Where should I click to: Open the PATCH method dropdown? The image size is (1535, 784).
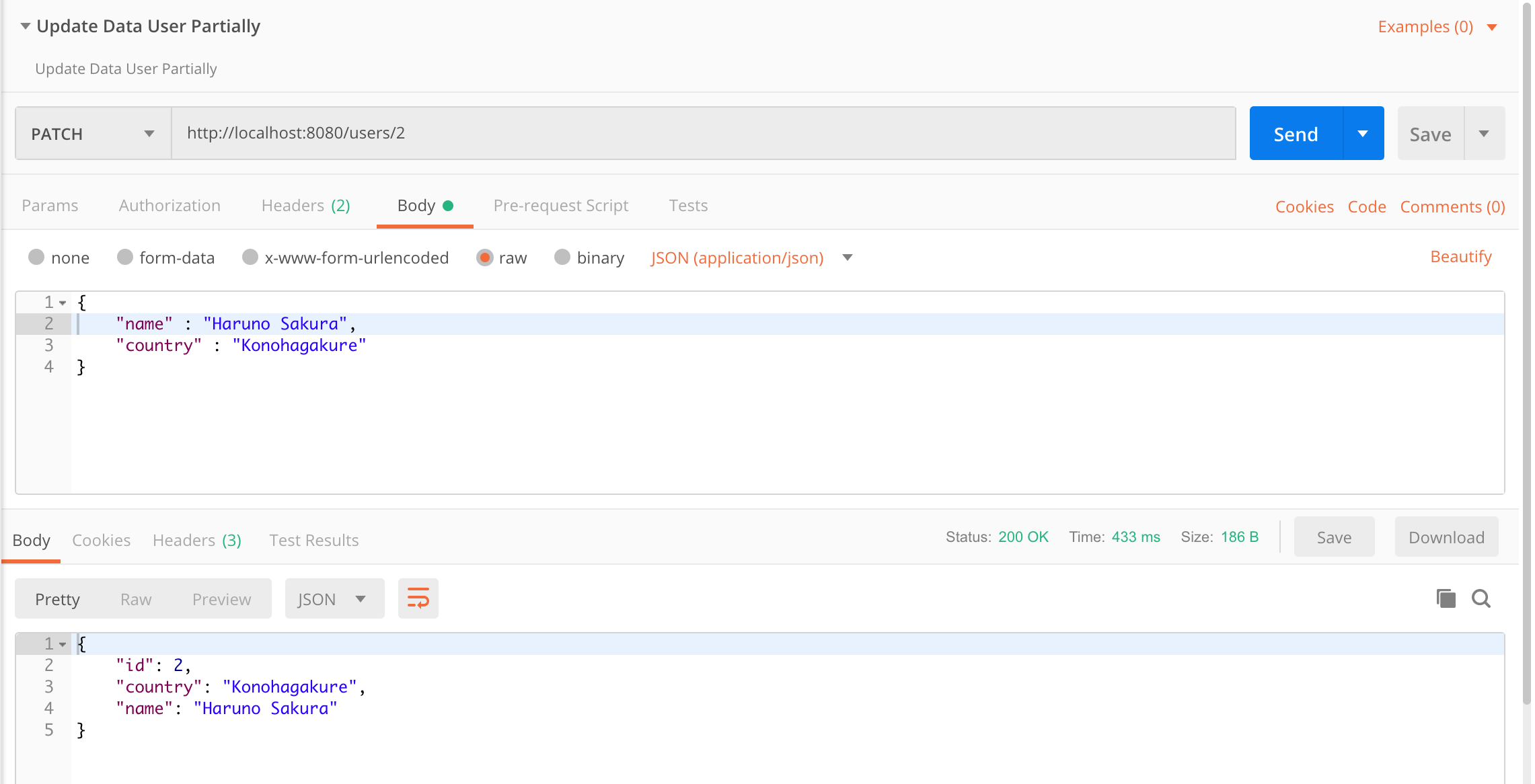coord(93,134)
